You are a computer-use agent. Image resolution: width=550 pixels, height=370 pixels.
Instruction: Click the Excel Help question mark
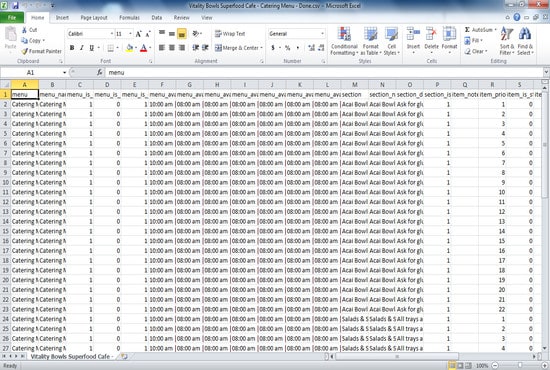point(517,17)
